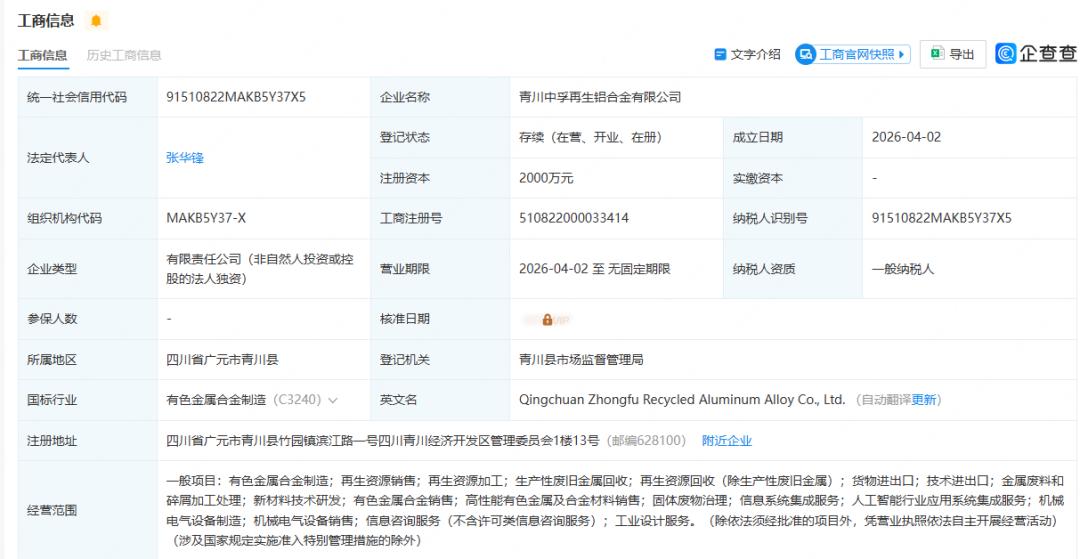Click 有色金属合金制造 industry text
This screenshot has width=1080, height=559.
pos(216,400)
